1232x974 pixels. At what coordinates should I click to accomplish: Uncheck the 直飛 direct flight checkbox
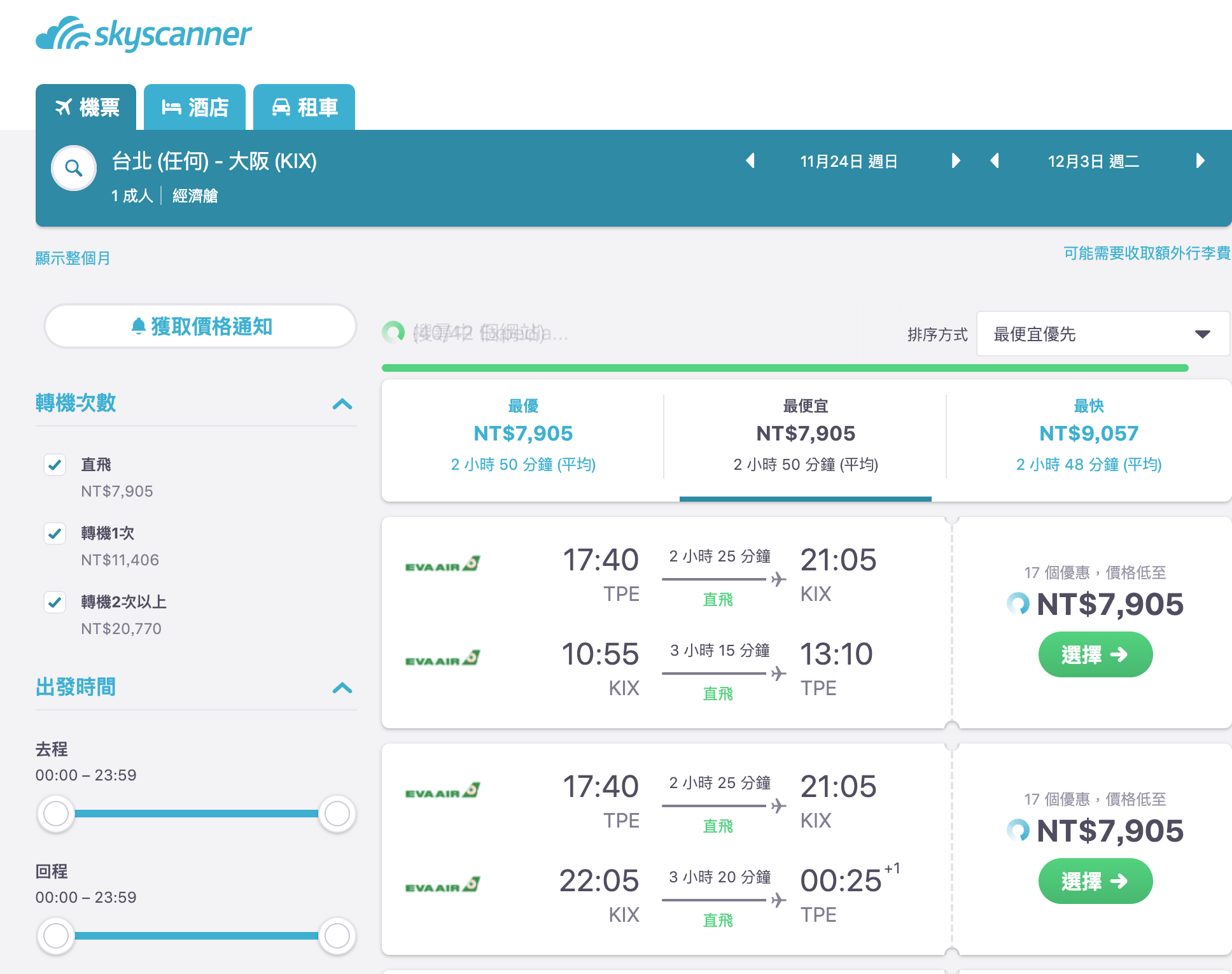pyautogui.click(x=55, y=465)
